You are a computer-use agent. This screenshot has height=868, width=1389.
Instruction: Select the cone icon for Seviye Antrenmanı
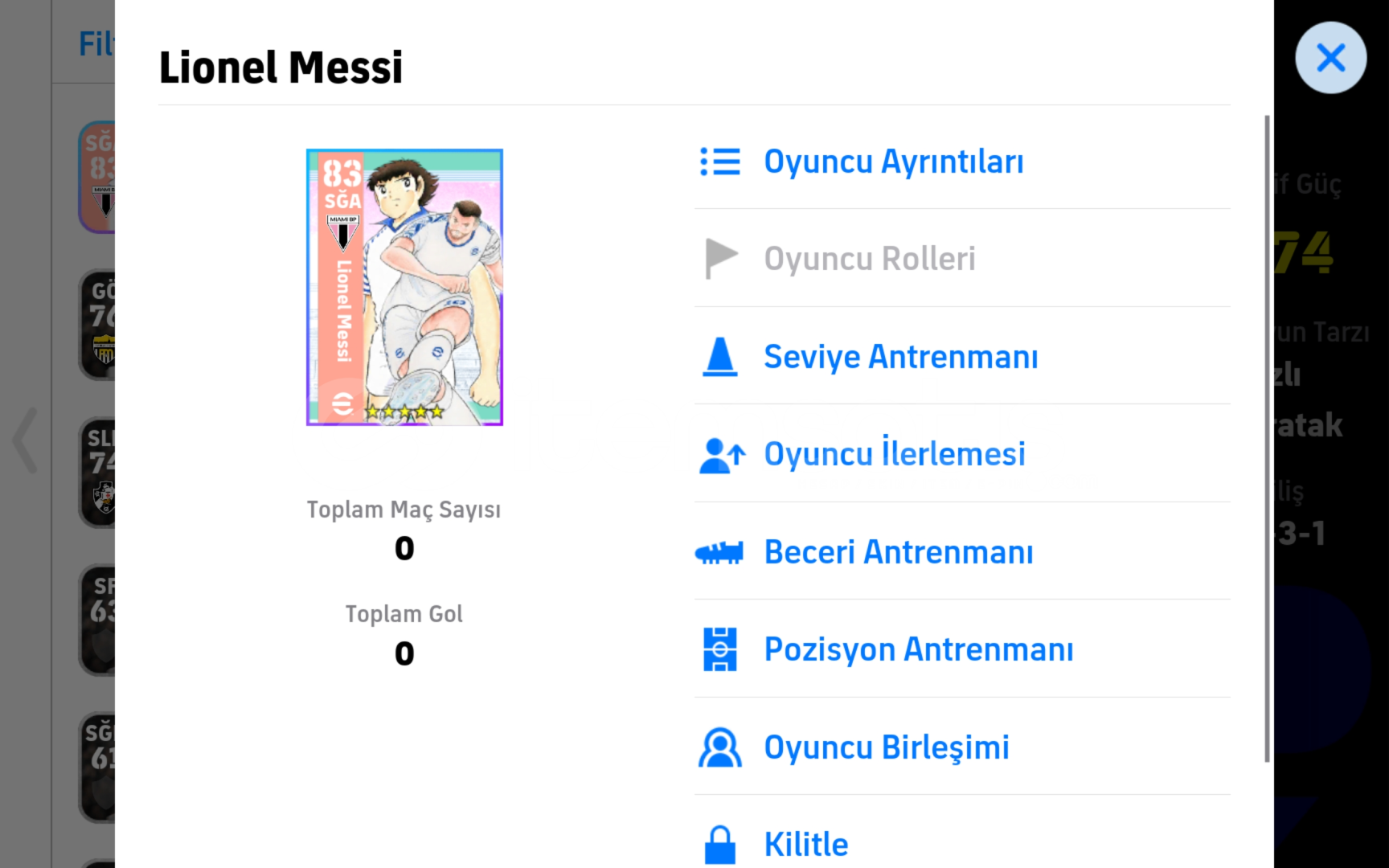pyautogui.click(x=720, y=357)
